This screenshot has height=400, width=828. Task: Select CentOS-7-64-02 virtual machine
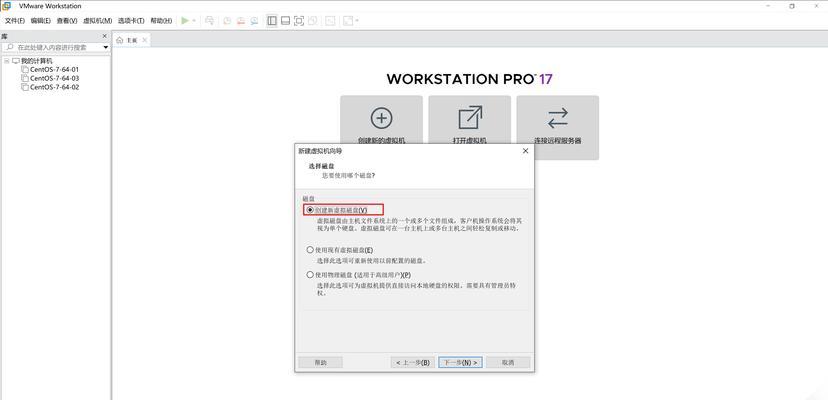[54, 87]
